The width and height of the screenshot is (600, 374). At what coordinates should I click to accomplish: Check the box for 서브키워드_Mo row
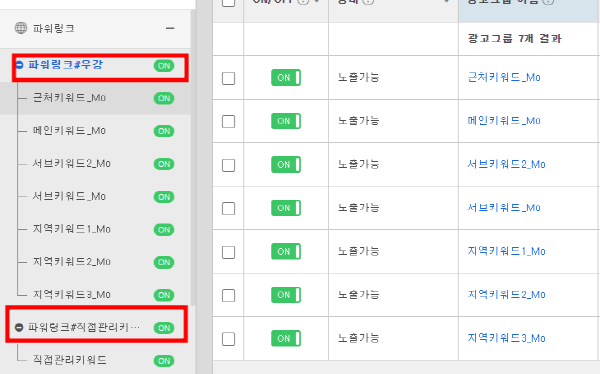click(x=228, y=209)
